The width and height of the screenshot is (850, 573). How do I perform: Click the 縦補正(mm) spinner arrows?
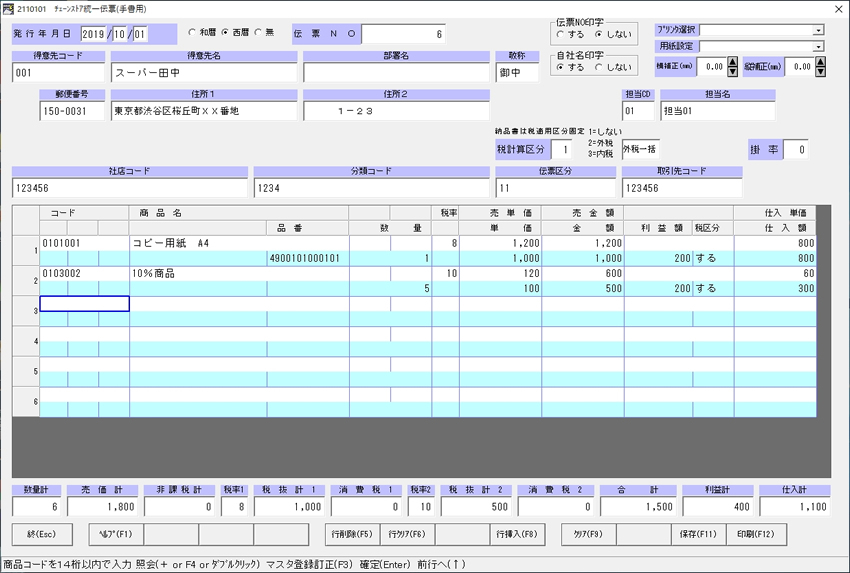tap(819, 66)
